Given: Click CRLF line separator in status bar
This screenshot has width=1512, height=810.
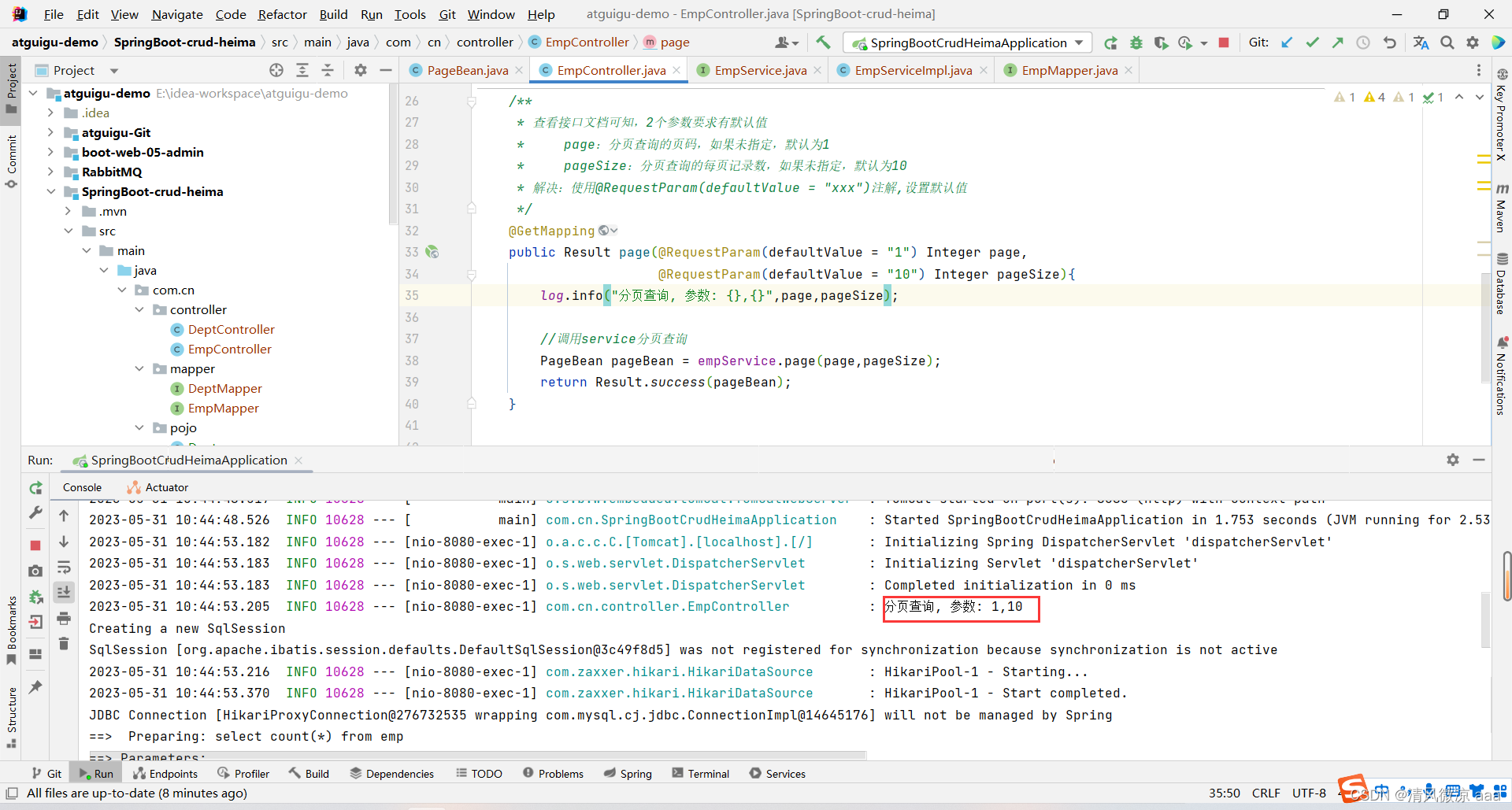Looking at the screenshot, I should (x=1266, y=793).
